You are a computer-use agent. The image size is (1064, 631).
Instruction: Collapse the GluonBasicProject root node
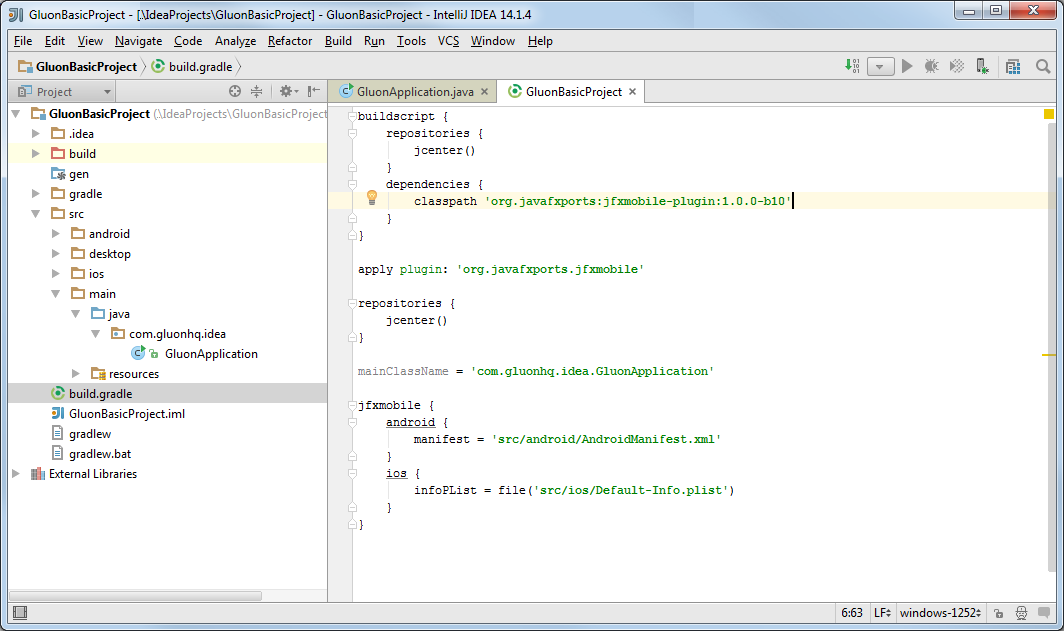(16, 113)
